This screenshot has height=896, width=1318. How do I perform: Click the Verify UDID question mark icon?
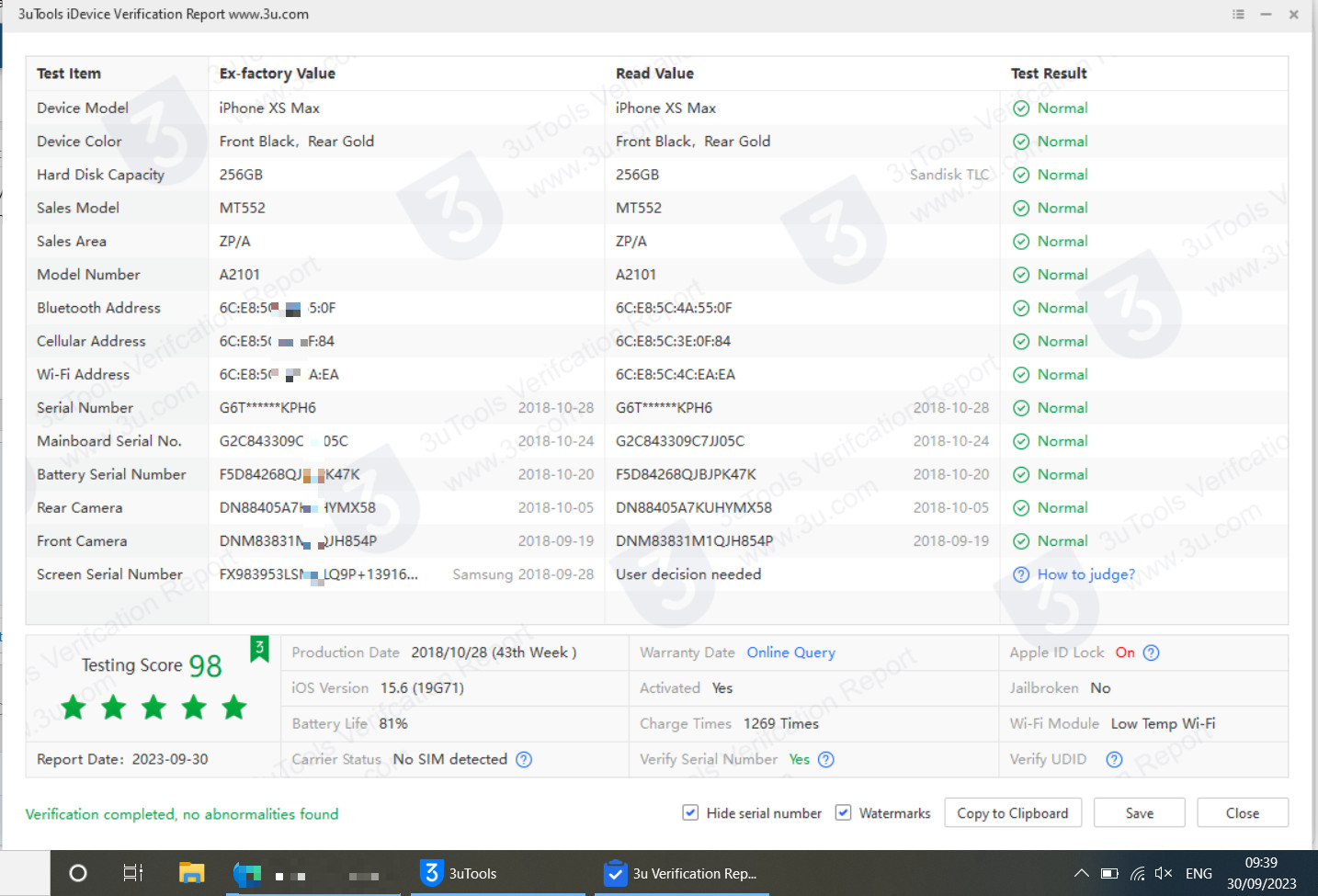[1114, 759]
